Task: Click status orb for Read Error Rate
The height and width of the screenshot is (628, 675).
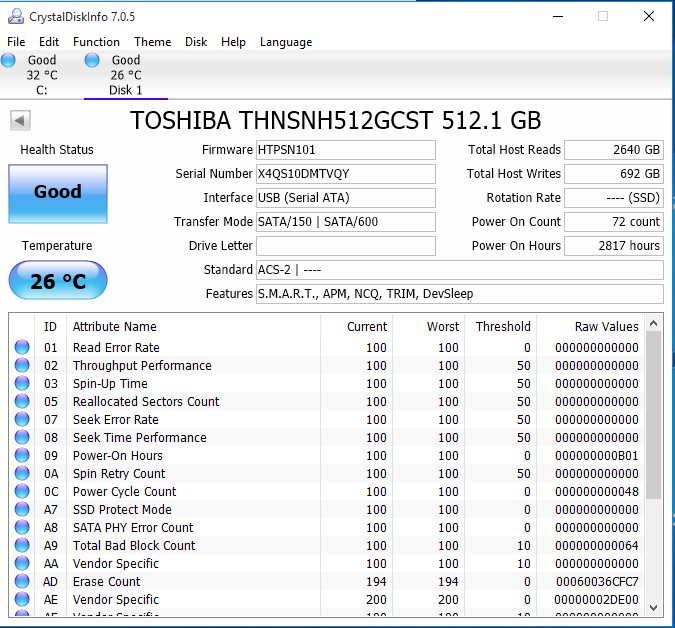Action: pos(22,348)
